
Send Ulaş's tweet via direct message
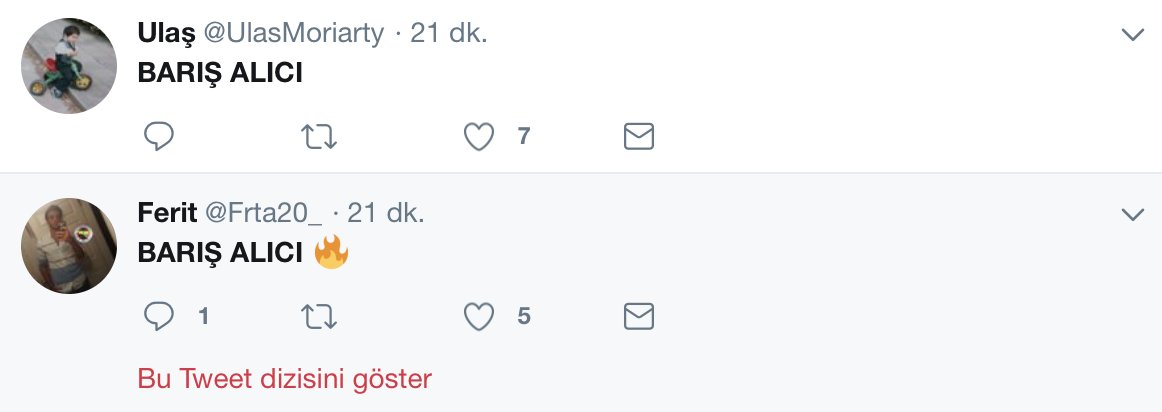(x=639, y=136)
